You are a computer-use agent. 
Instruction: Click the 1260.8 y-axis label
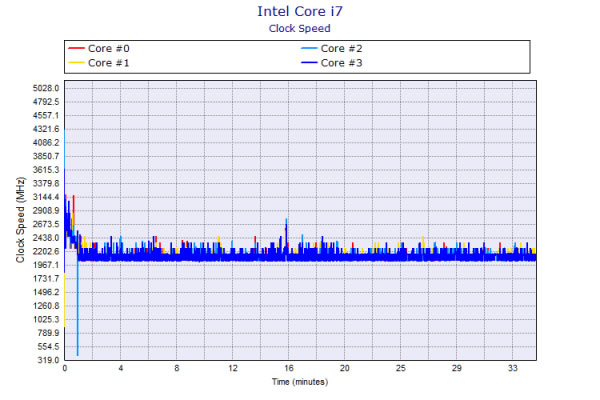(46, 306)
